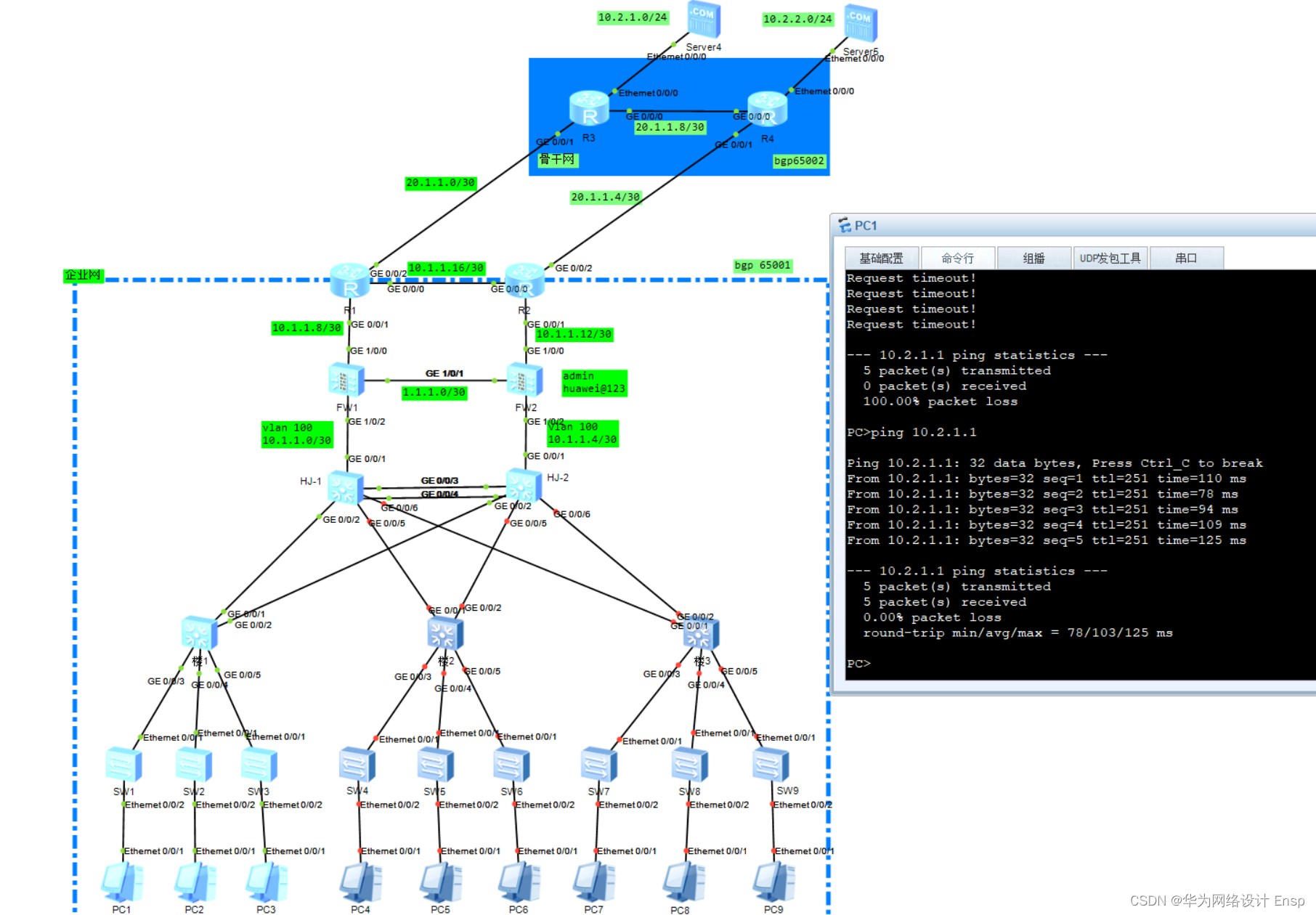Select the Server4 device icon
This screenshot has width=1316, height=915.
coord(704,20)
